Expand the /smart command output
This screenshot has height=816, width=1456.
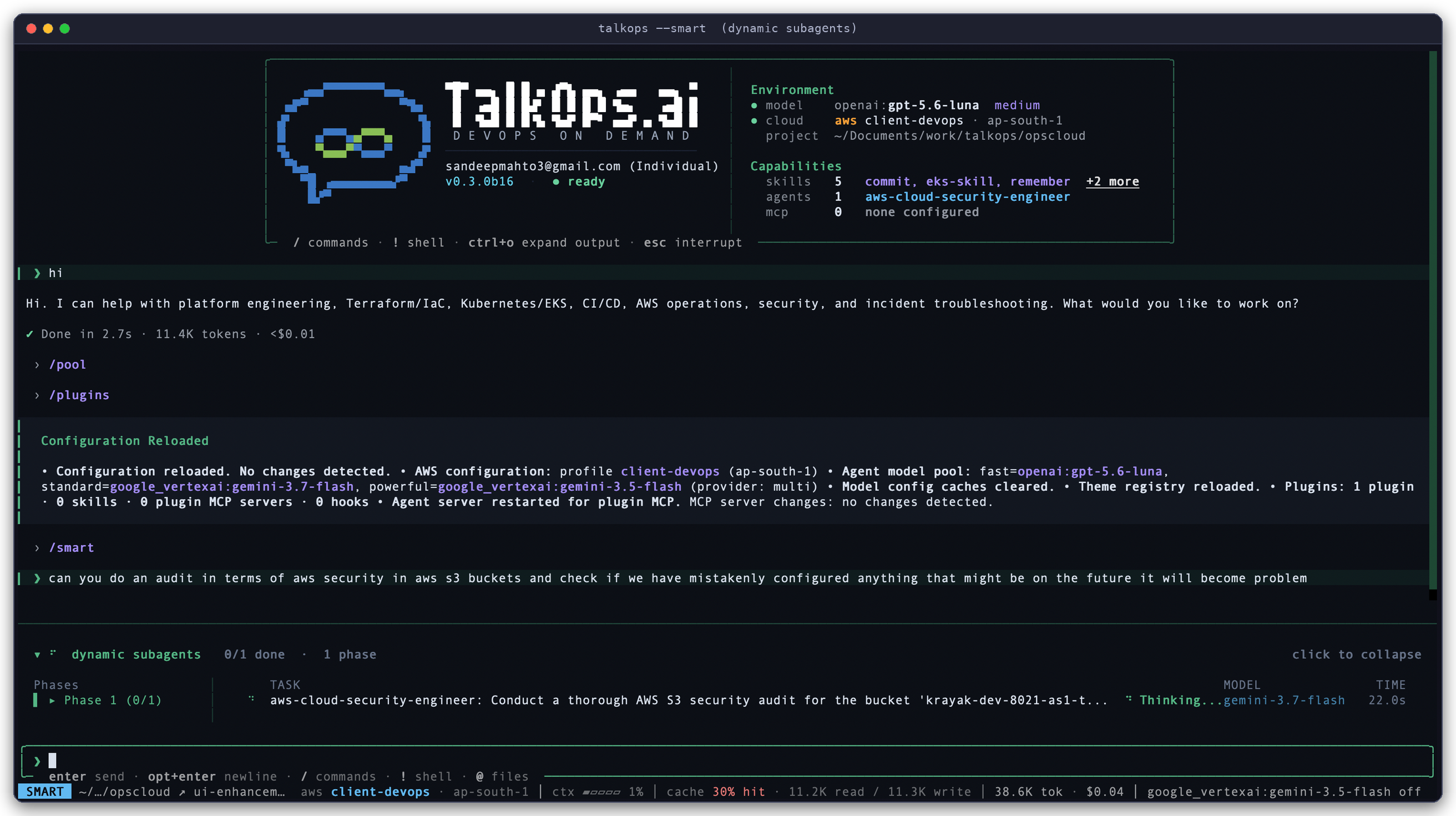37,548
